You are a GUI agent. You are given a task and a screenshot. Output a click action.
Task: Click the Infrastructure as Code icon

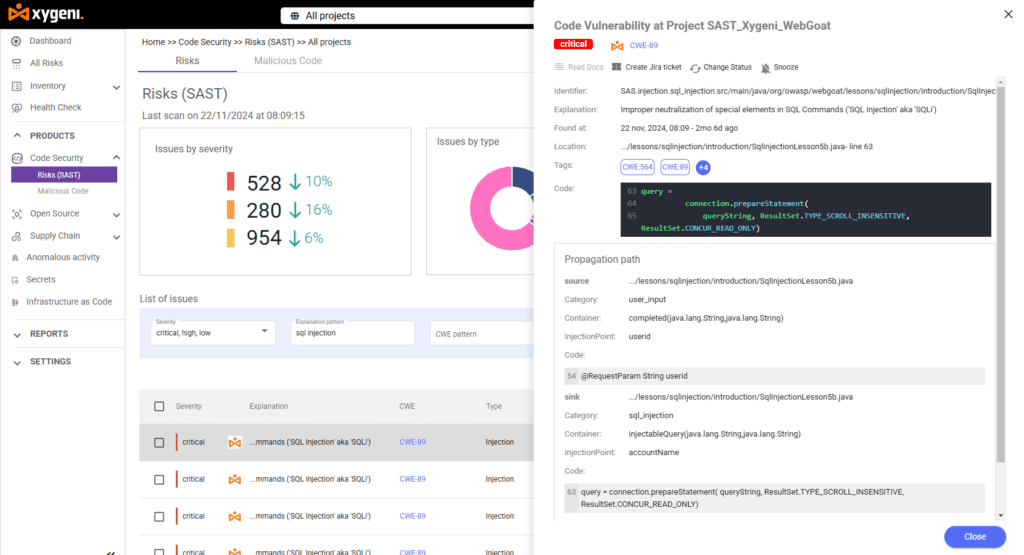click(16, 302)
